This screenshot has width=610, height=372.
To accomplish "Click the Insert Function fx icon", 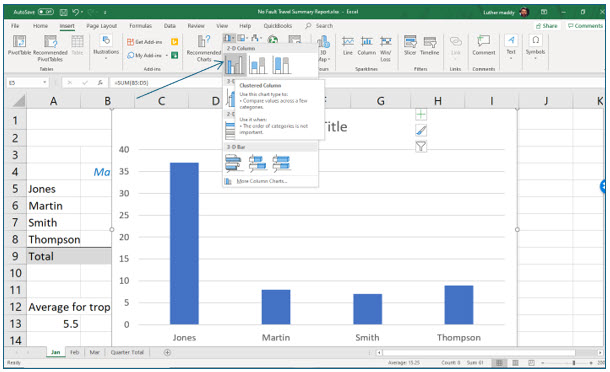I will 100,82.
